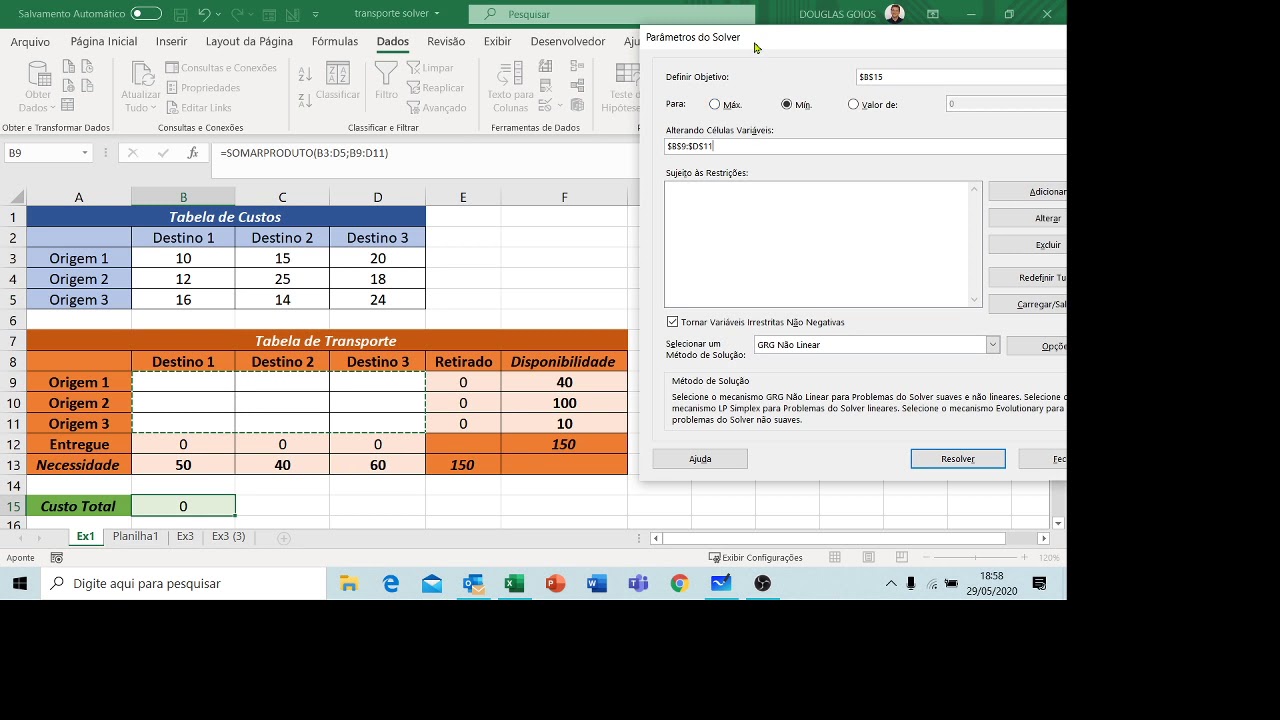
Task: Toggle Tornar Variáveis Irrestritas Não Negativas checkbox
Action: click(672, 322)
